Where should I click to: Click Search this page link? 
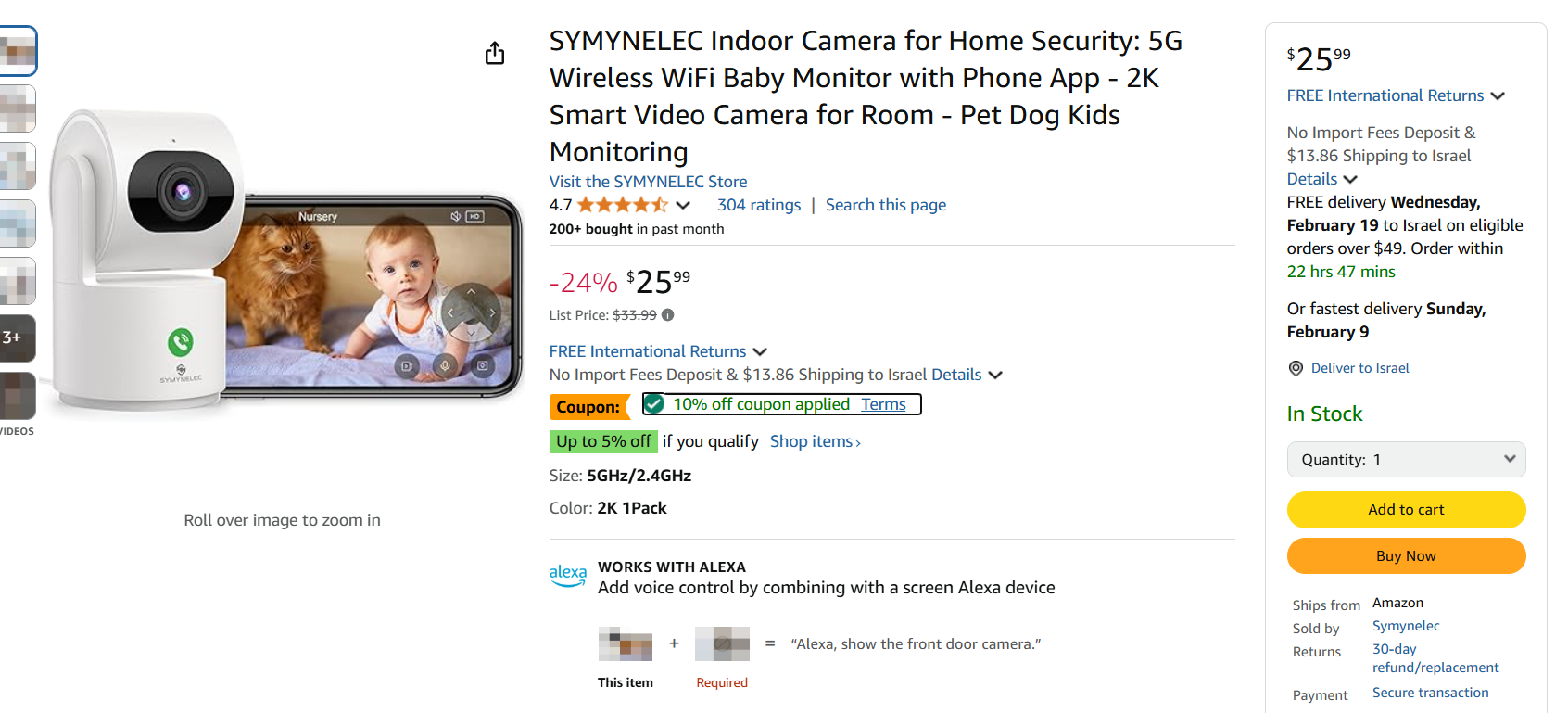pyautogui.click(x=885, y=205)
